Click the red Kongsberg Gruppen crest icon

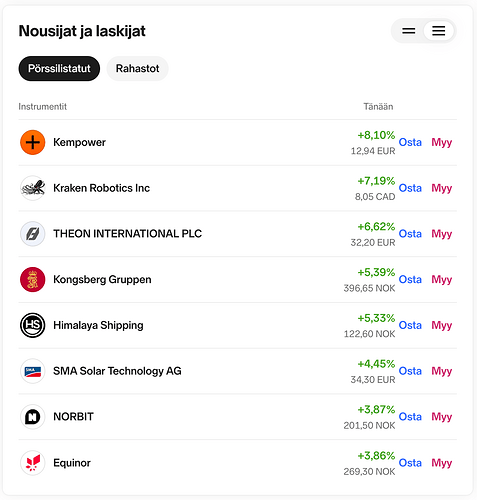(32, 279)
